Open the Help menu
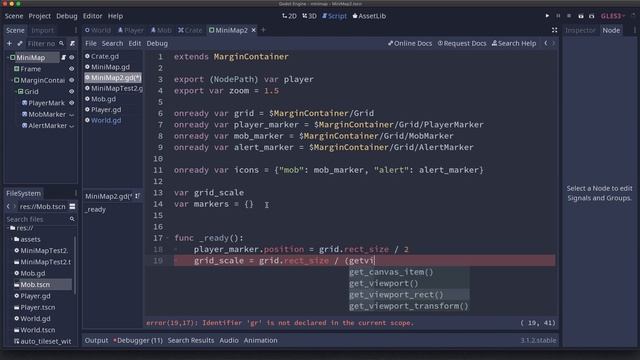The height and width of the screenshot is (360, 640). click(116, 16)
